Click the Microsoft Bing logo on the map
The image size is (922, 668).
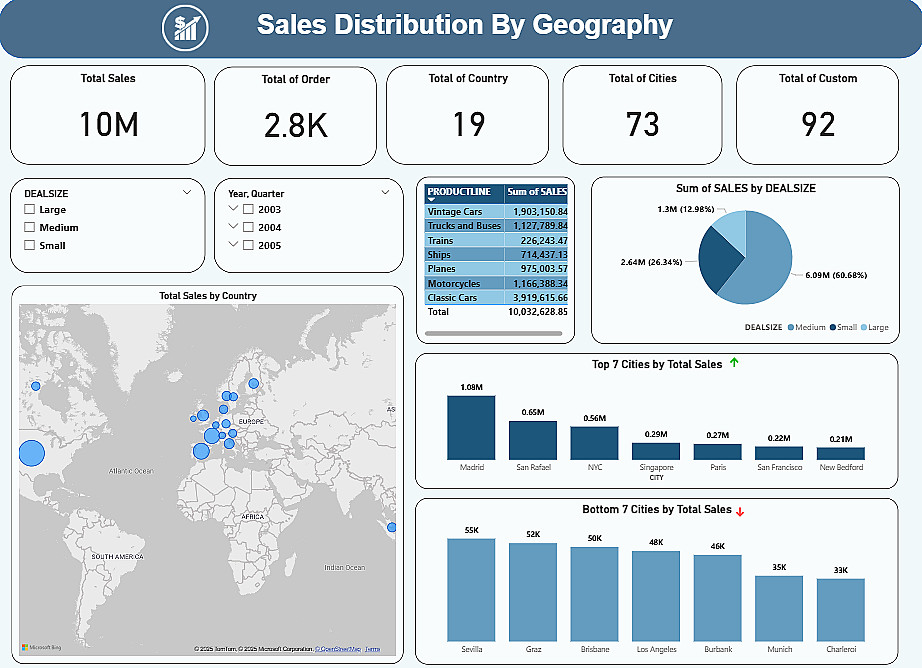[x=41, y=647]
